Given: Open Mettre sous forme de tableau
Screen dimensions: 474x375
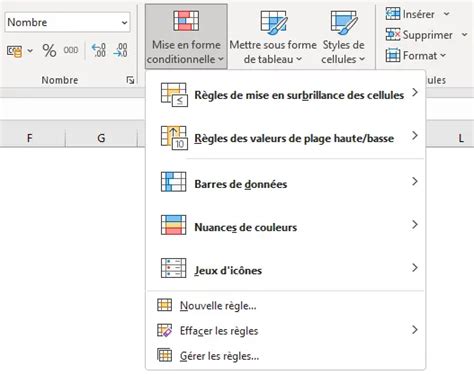Looking at the screenshot, I should click(x=273, y=37).
